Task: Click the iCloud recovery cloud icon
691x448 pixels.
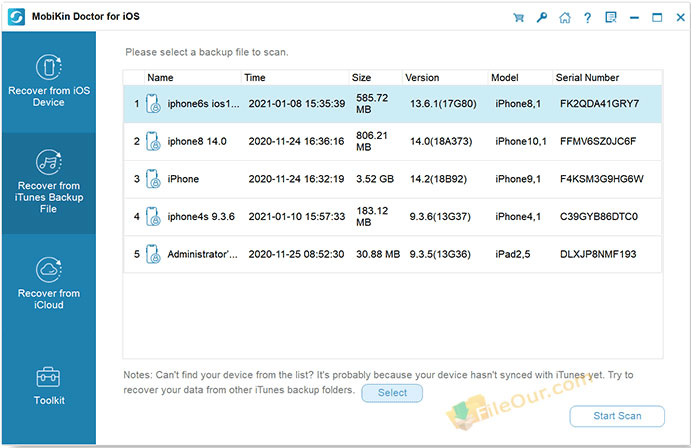Action: [x=48, y=270]
